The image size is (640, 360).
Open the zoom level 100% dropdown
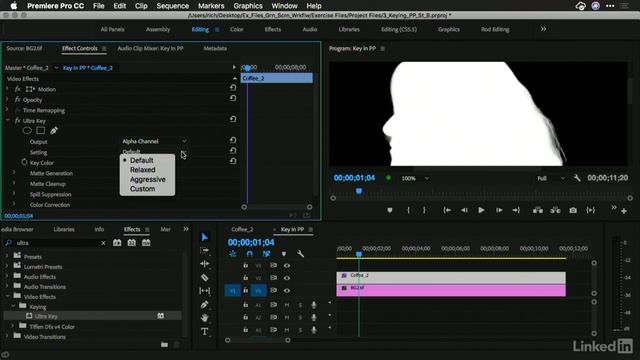(x=415, y=178)
